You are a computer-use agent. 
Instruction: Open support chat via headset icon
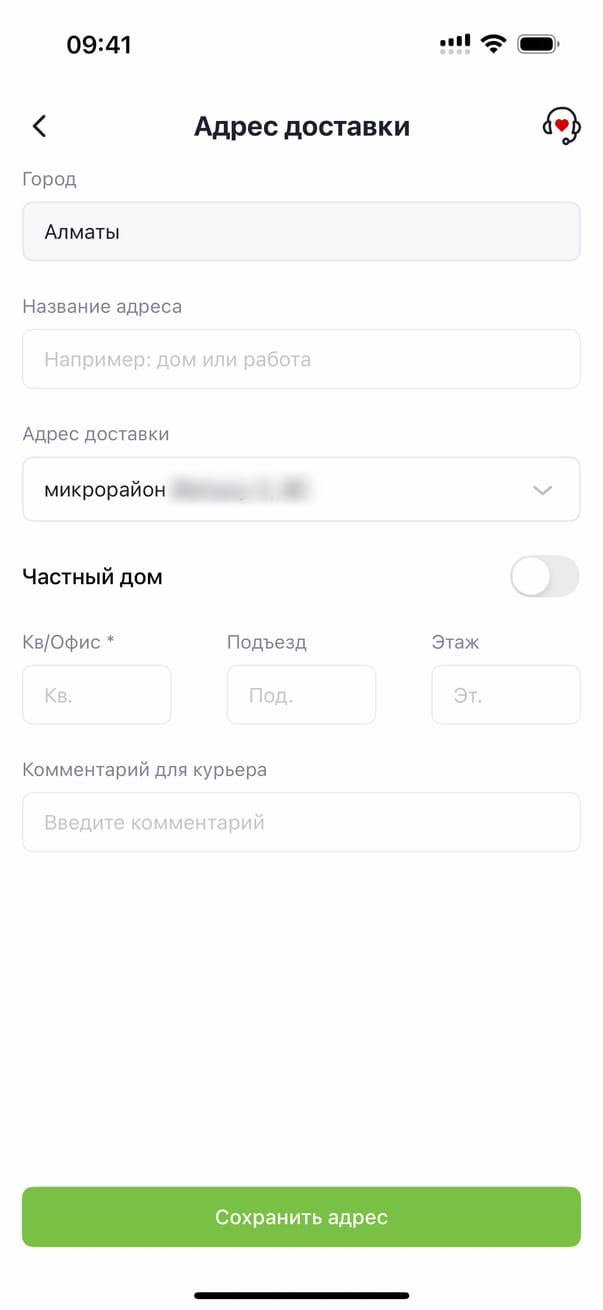pyautogui.click(x=561, y=126)
